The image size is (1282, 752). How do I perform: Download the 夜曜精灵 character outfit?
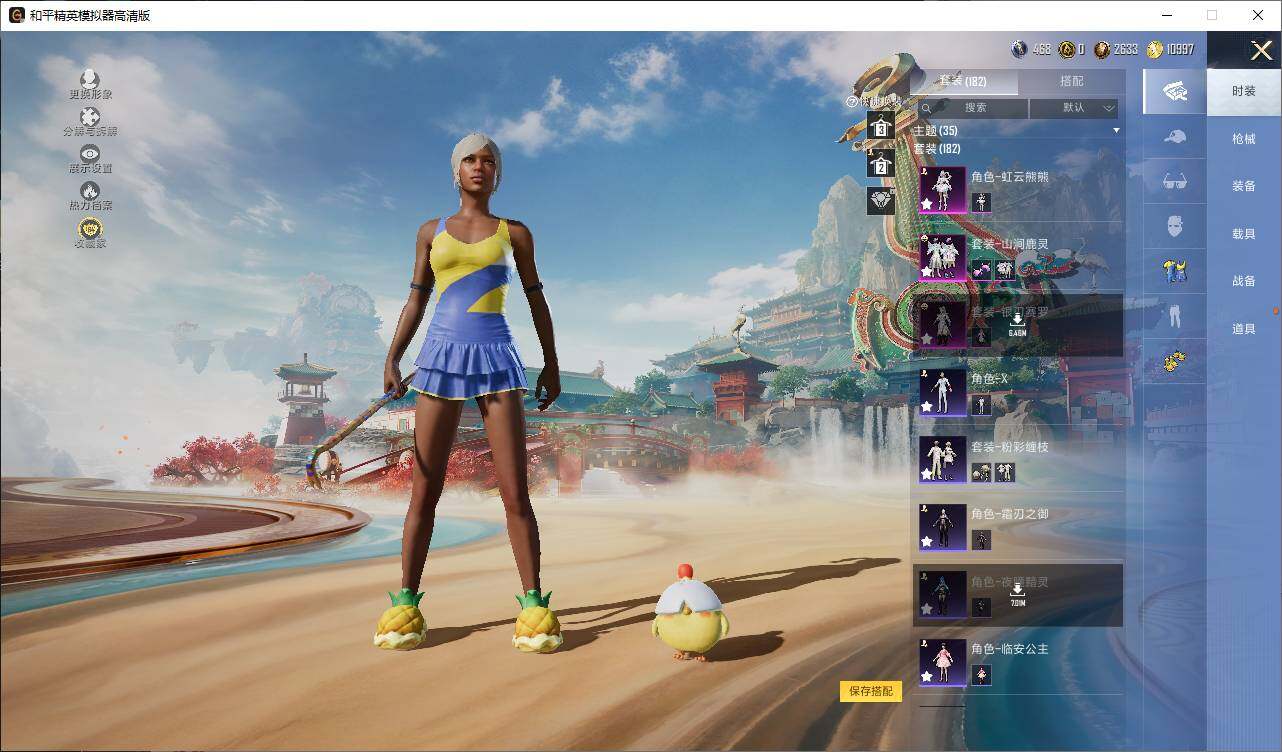[1017, 592]
